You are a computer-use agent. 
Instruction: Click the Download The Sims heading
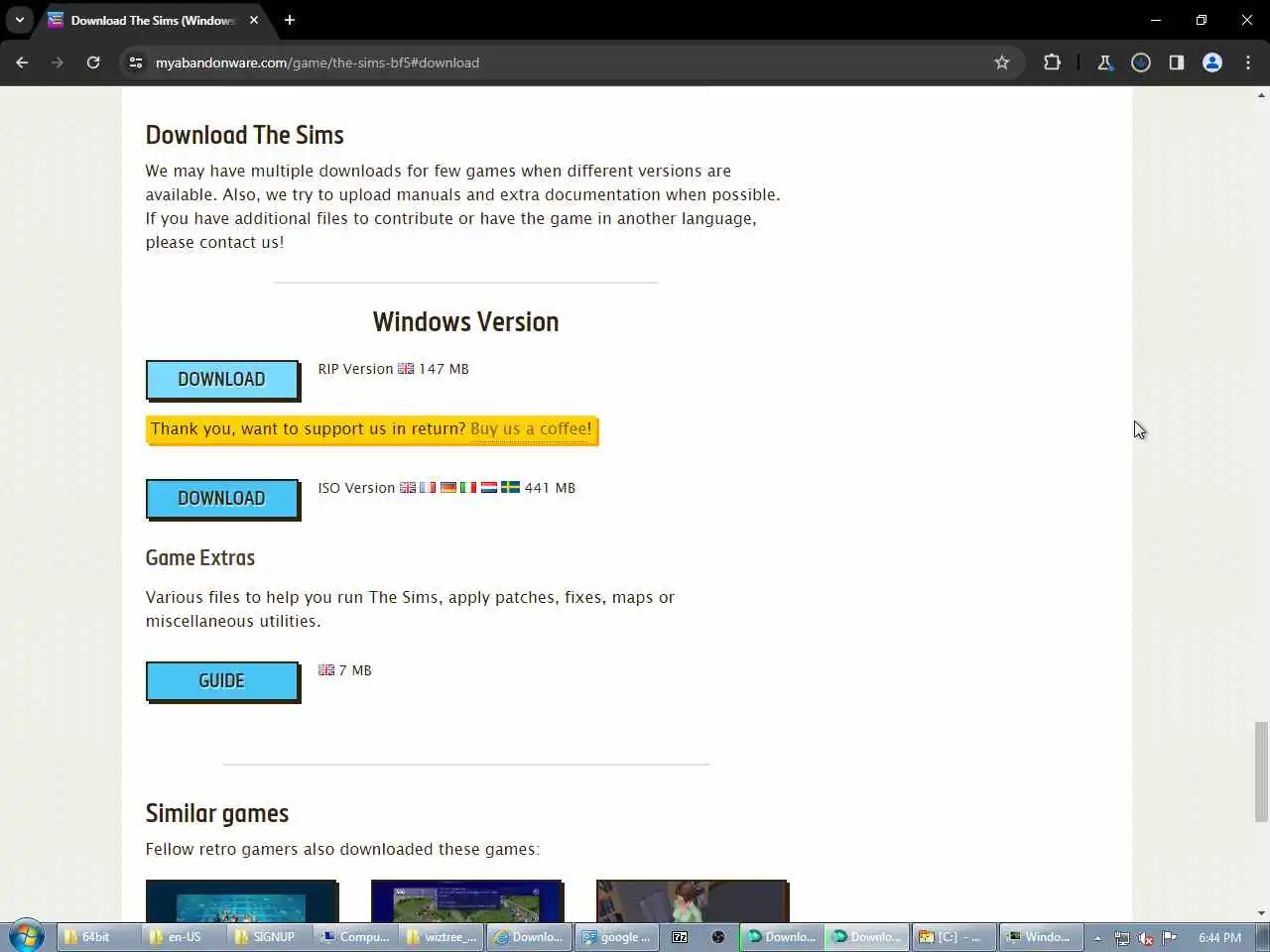point(245,135)
